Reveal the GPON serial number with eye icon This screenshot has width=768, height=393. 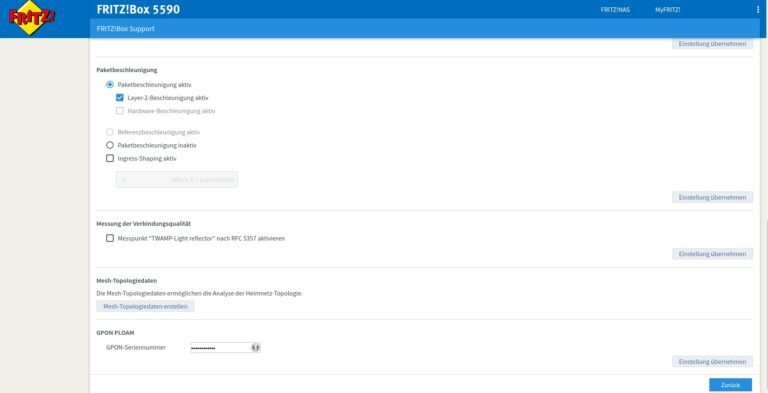(x=255, y=347)
